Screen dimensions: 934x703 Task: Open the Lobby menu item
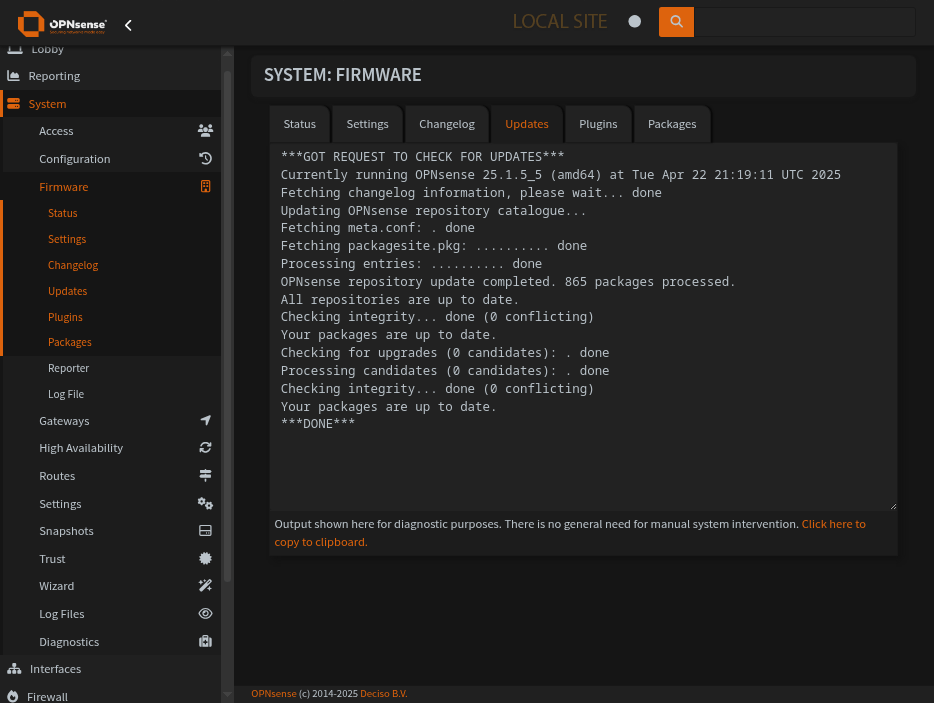click(111, 51)
